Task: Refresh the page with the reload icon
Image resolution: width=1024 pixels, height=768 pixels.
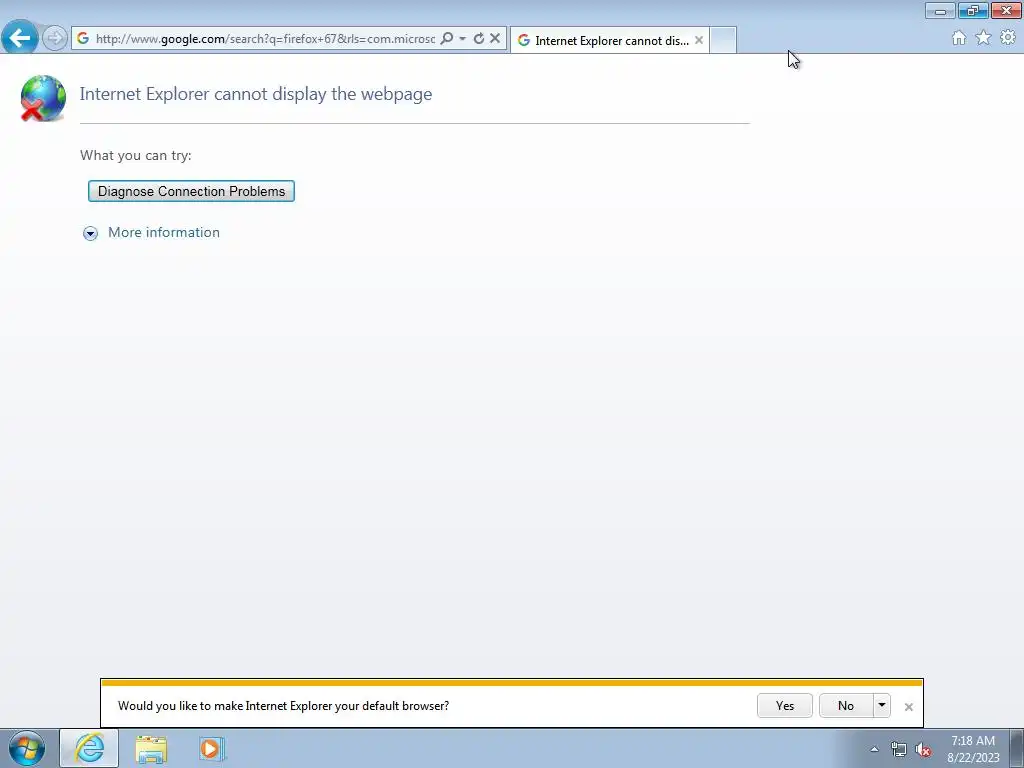Action: pyautogui.click(x=479, y=39)
